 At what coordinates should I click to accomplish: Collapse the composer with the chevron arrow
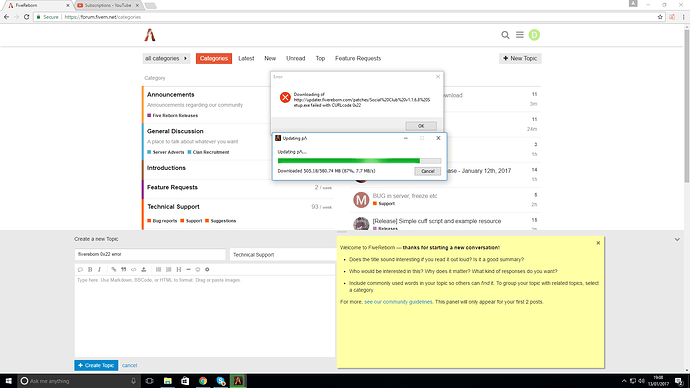pyautogui.click(x=677, y=239)
